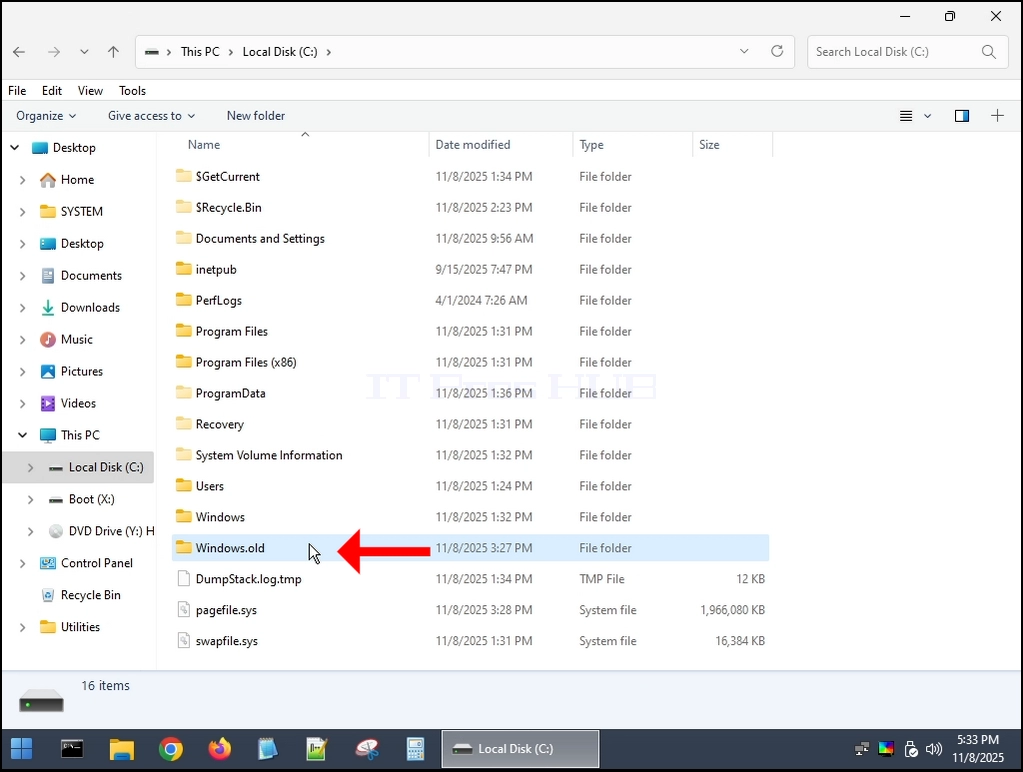Open the taskbar volume icon
This screenshot has height=772, width=1023.
pos(934,749)
